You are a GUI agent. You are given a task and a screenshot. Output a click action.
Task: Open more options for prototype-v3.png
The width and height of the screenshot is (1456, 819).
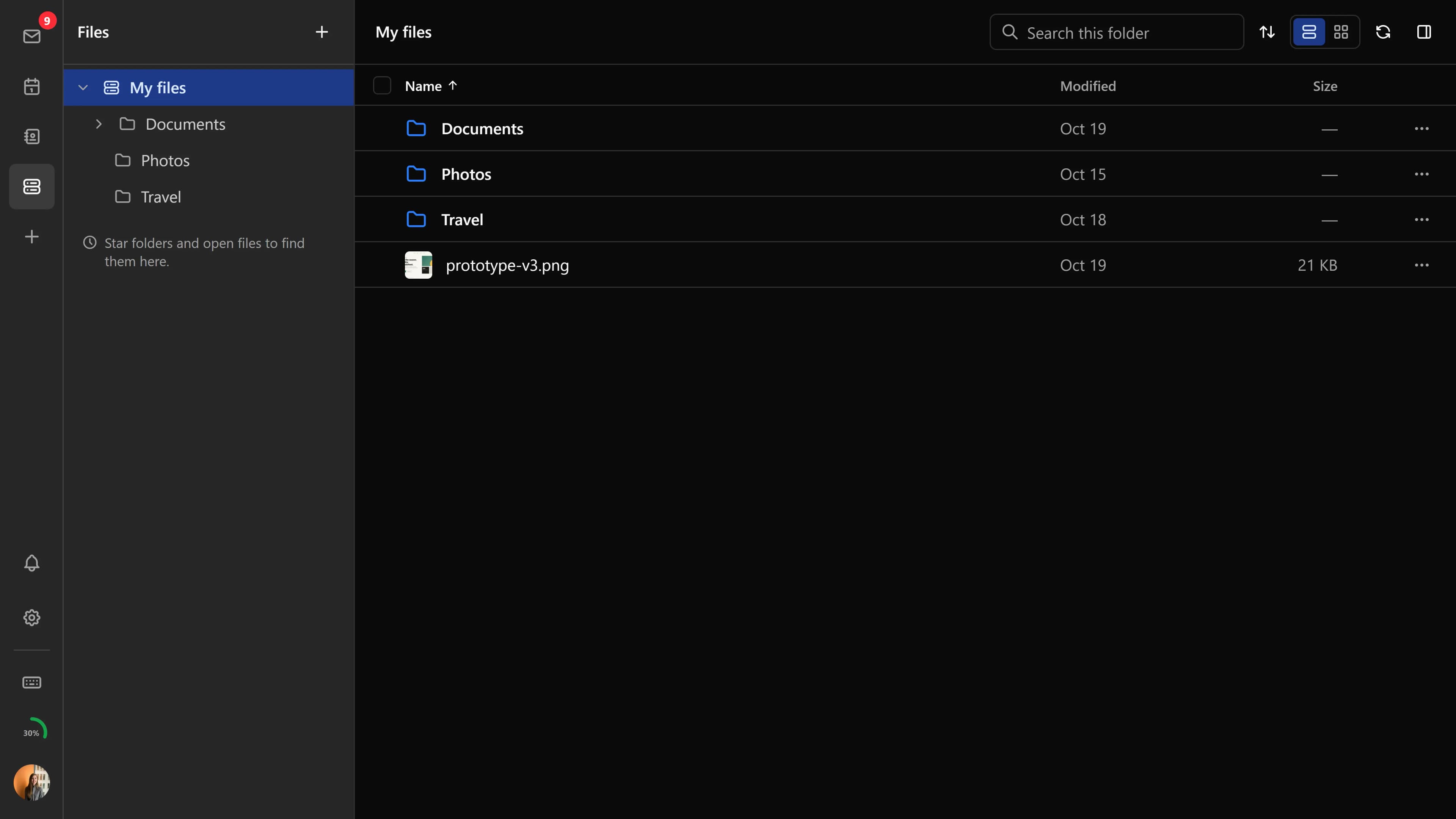click(x=1421, y=265)
